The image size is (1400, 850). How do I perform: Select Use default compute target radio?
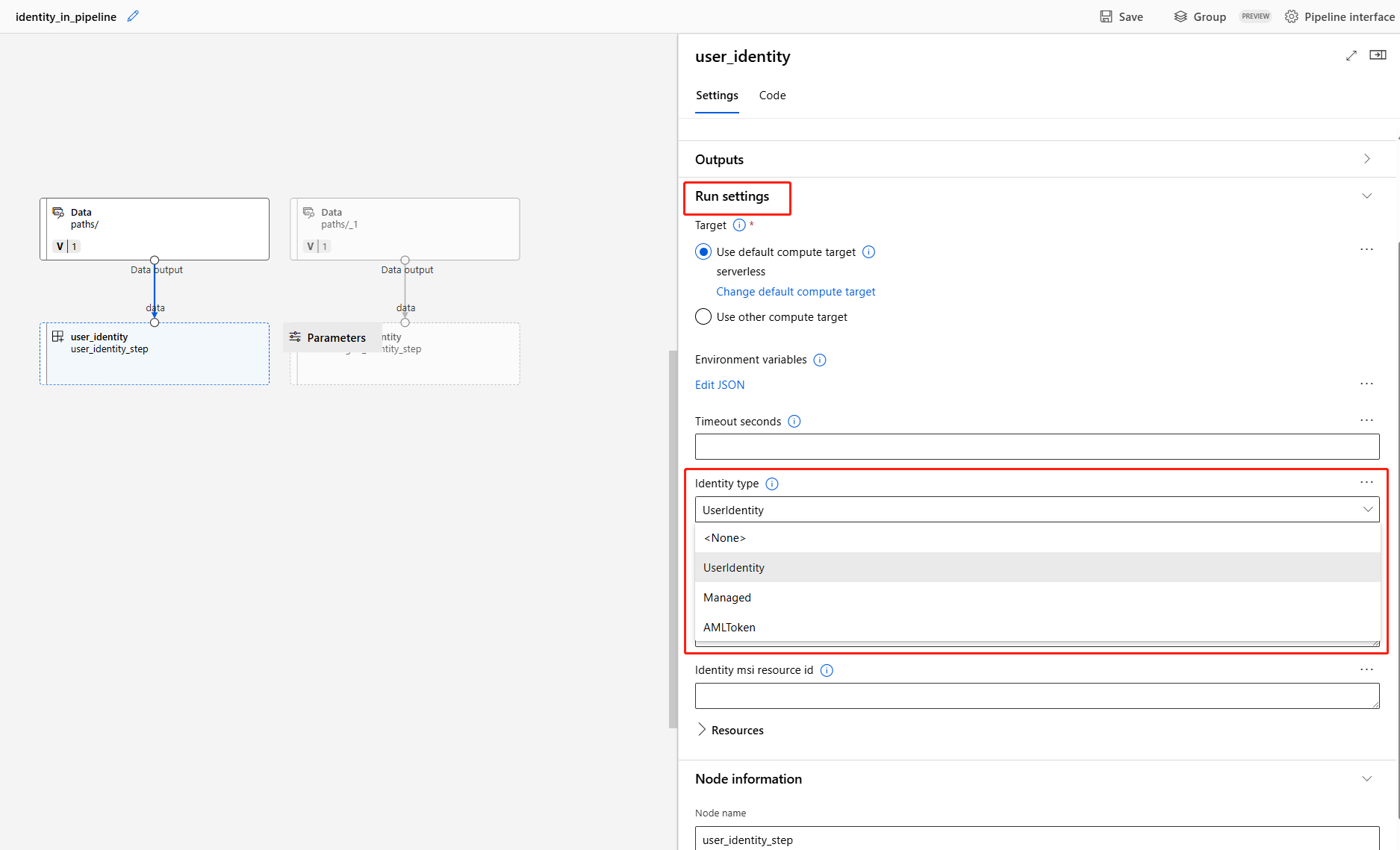[703, 252]
